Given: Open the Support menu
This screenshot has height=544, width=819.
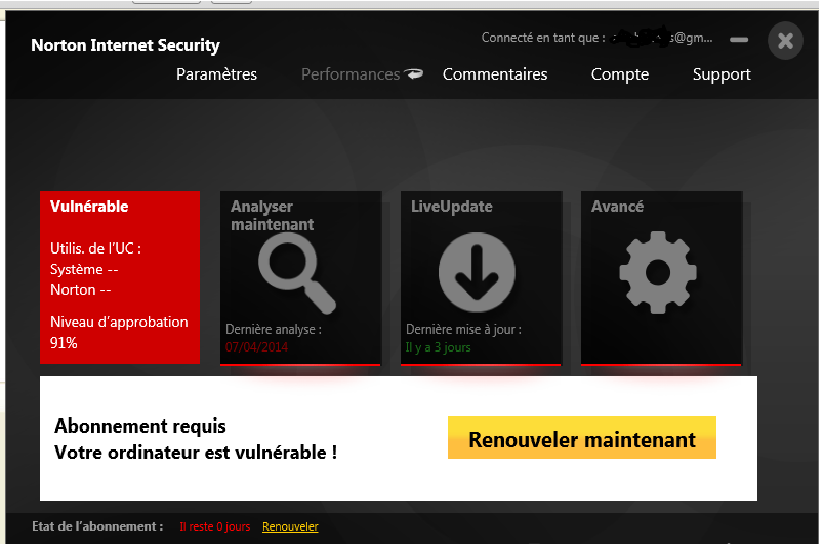Looking at the screenshot, I should 722,75.
